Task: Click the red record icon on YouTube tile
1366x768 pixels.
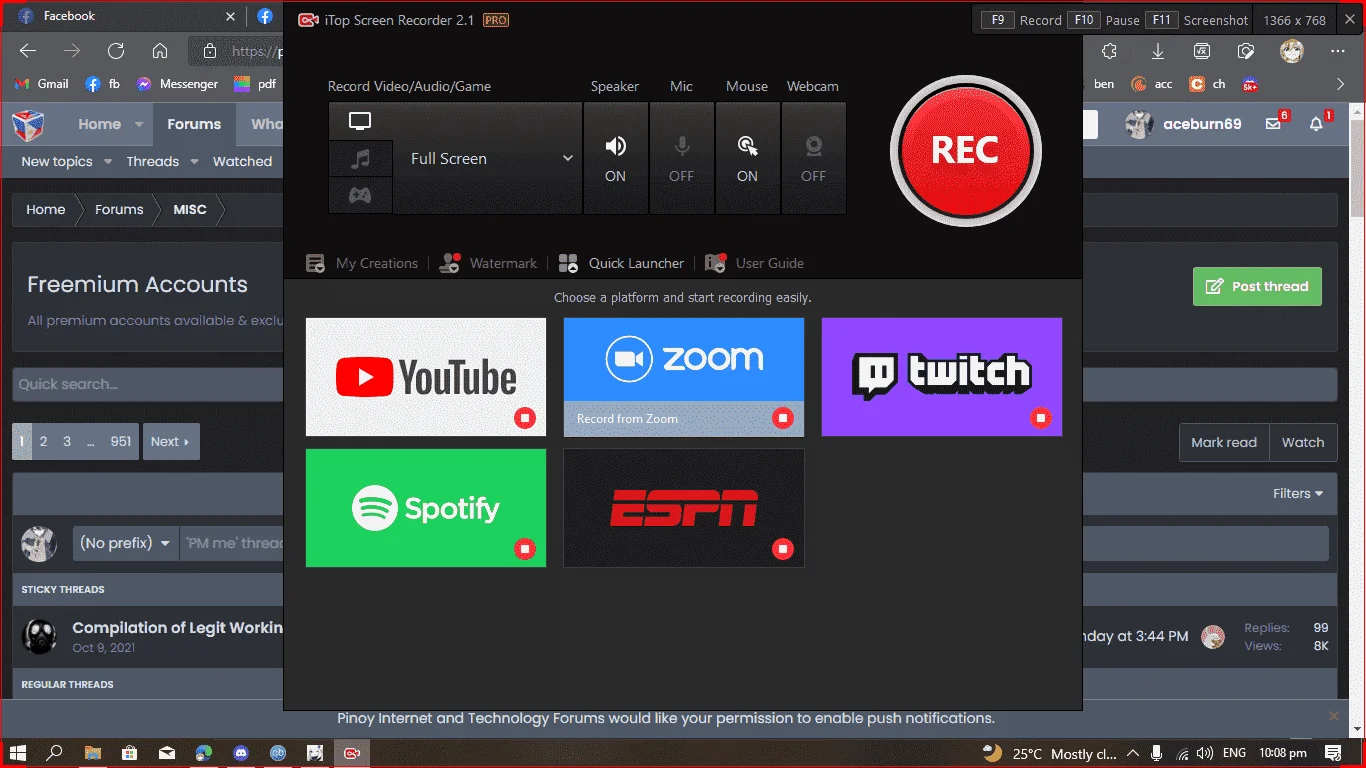Action: [x=525, y=418]
